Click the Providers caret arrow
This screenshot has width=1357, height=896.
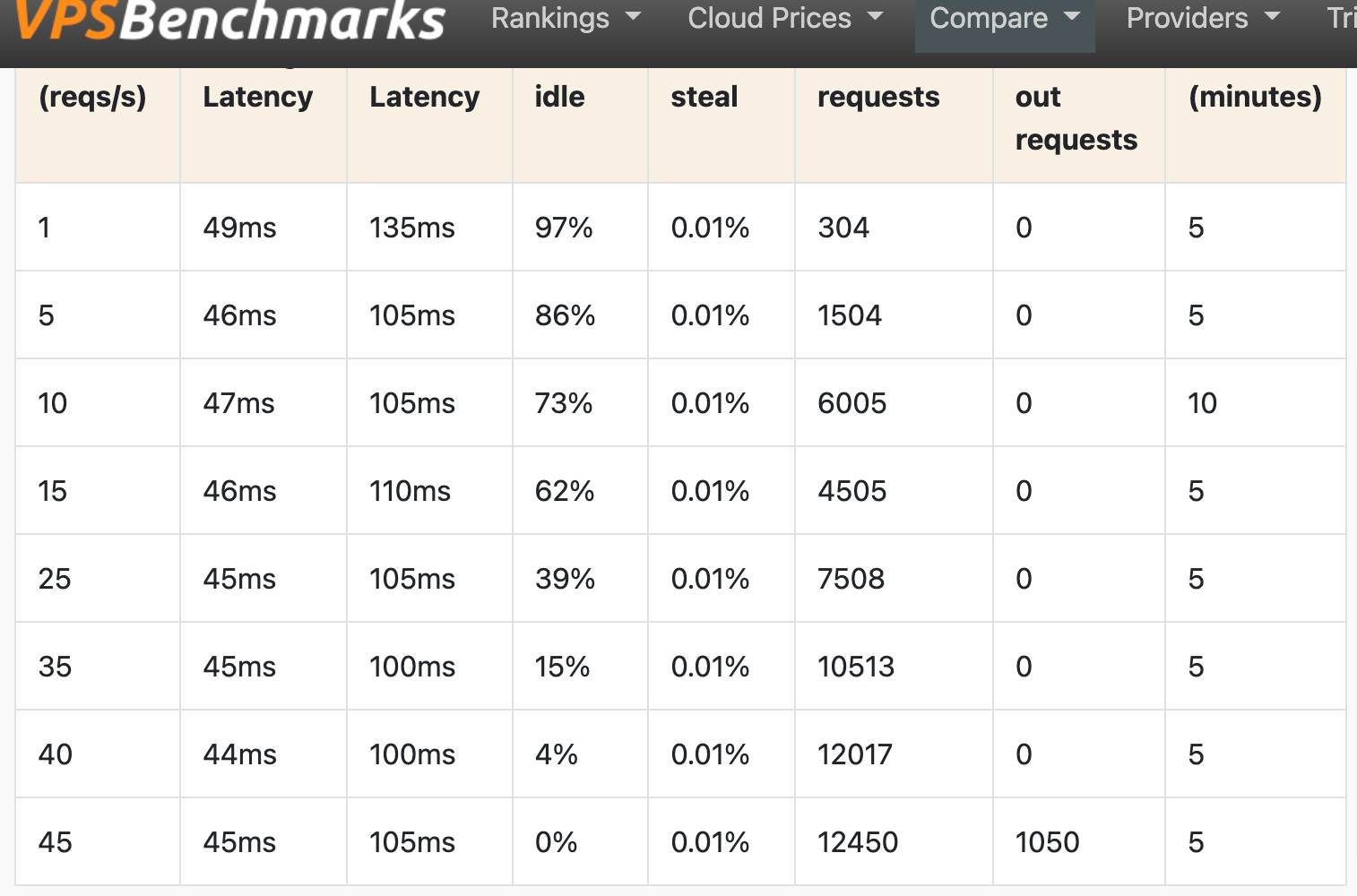1272,17
